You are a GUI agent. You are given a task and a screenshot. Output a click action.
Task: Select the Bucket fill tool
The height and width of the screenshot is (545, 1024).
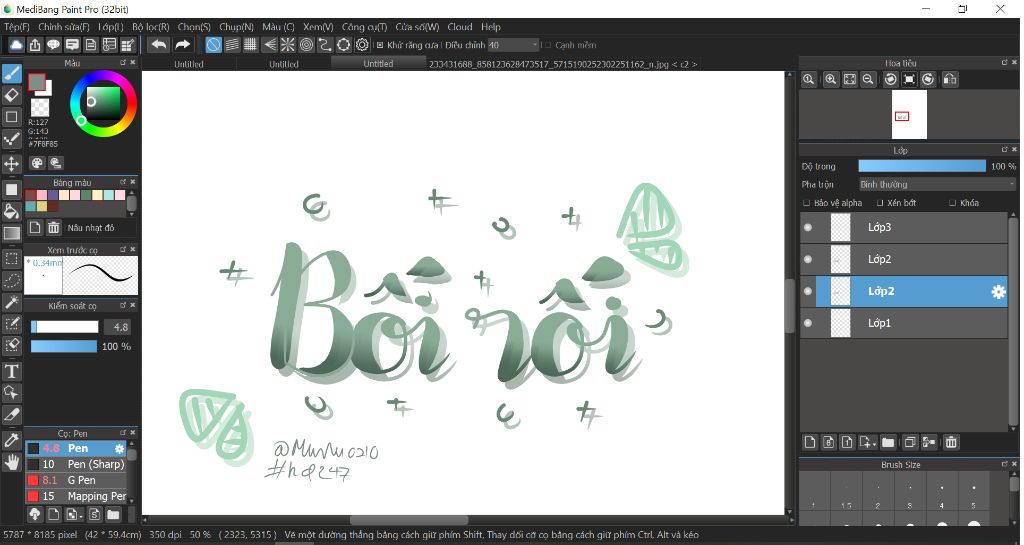tap(12, 211)
